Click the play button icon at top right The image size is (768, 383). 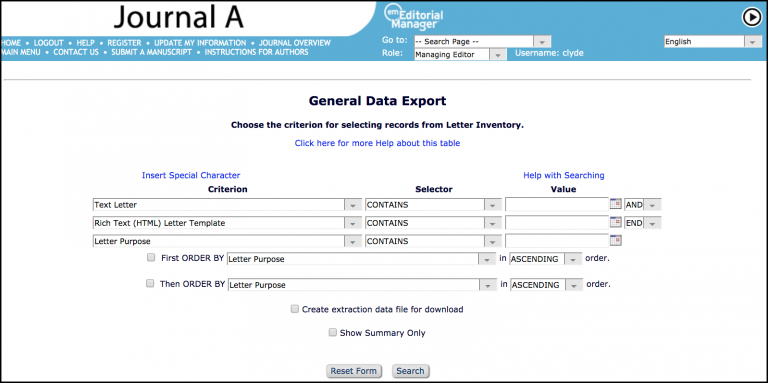point(751,18)
